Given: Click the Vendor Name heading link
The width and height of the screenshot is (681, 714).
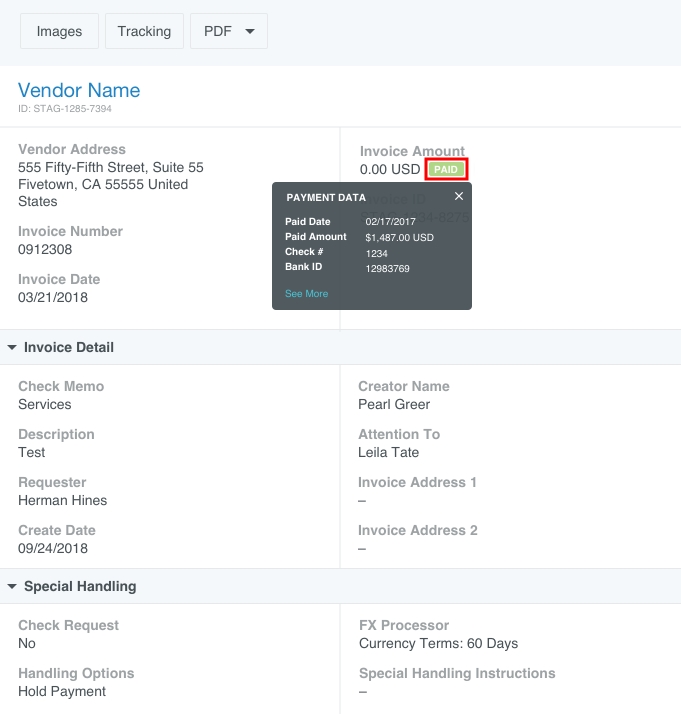Looking at the screenshot, I should coord(79,90).
